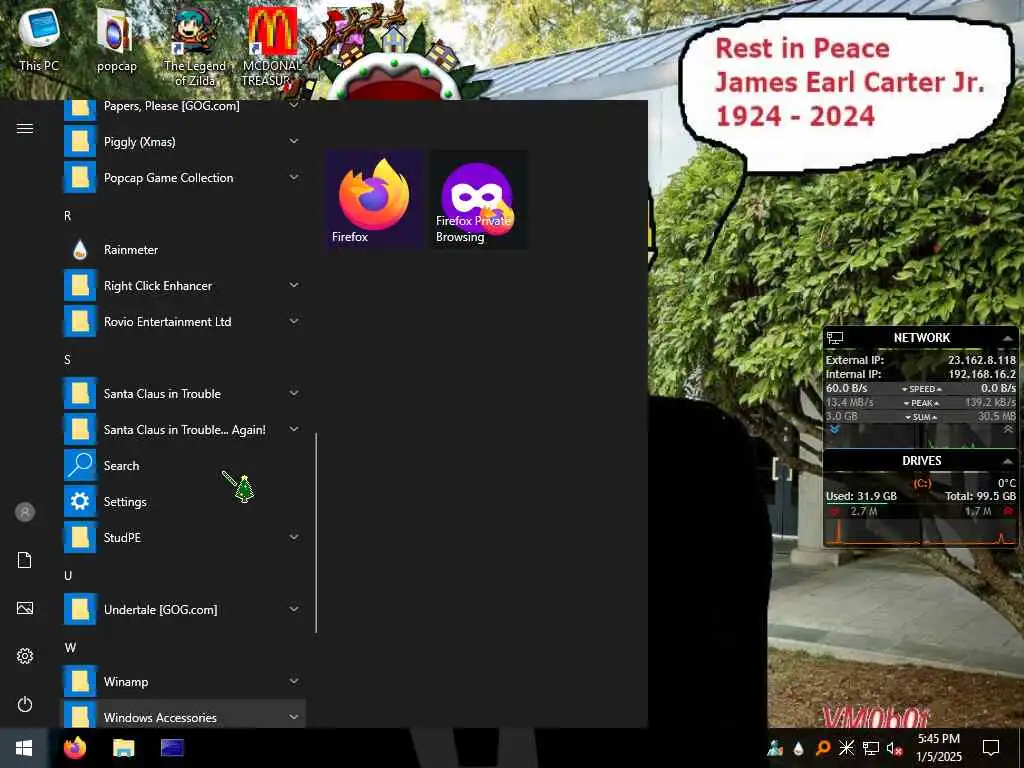
Task: Open the notification center icon
Action: tap(991, 748)
